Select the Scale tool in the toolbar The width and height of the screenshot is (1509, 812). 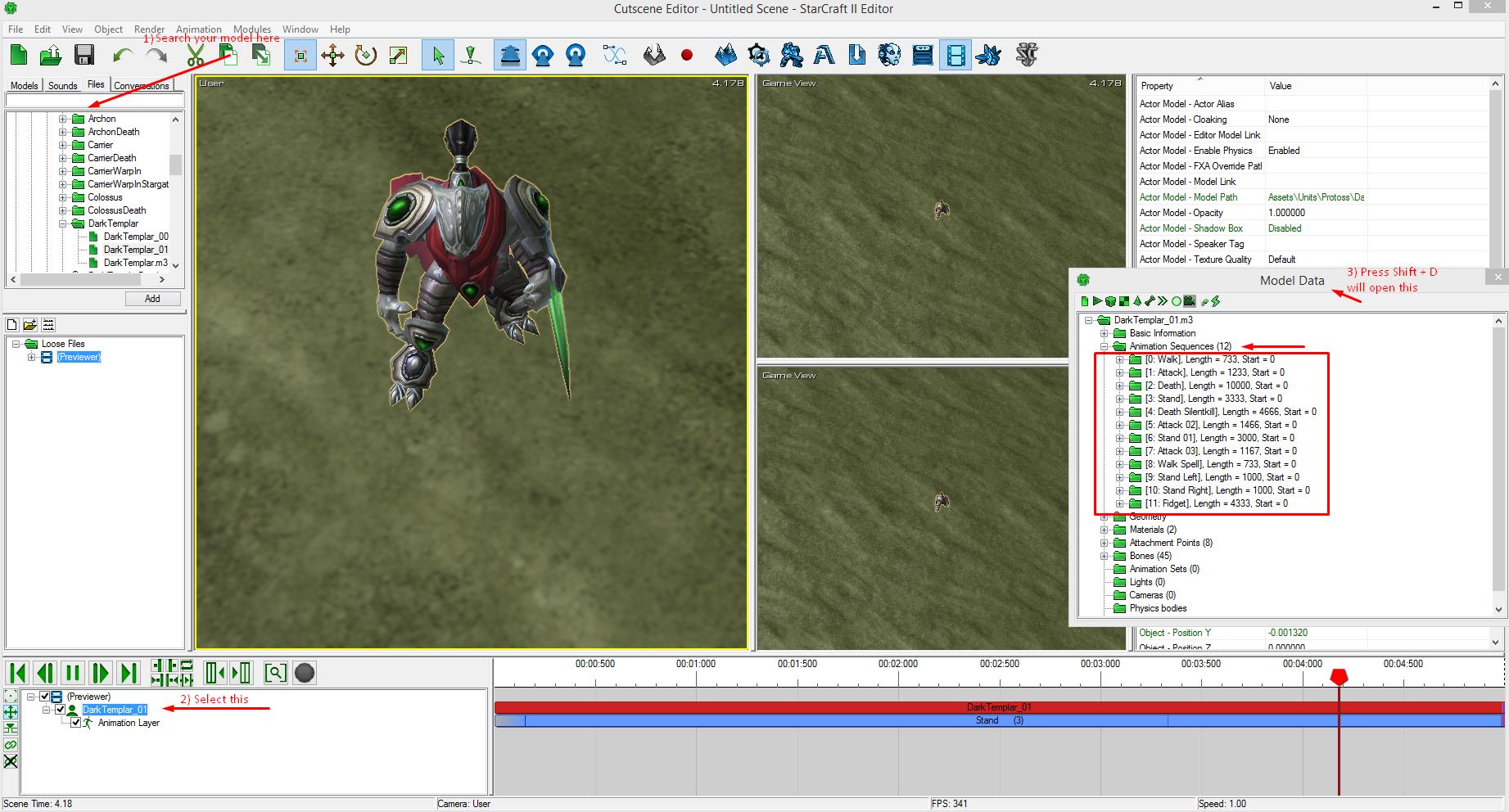coord(398,56)
